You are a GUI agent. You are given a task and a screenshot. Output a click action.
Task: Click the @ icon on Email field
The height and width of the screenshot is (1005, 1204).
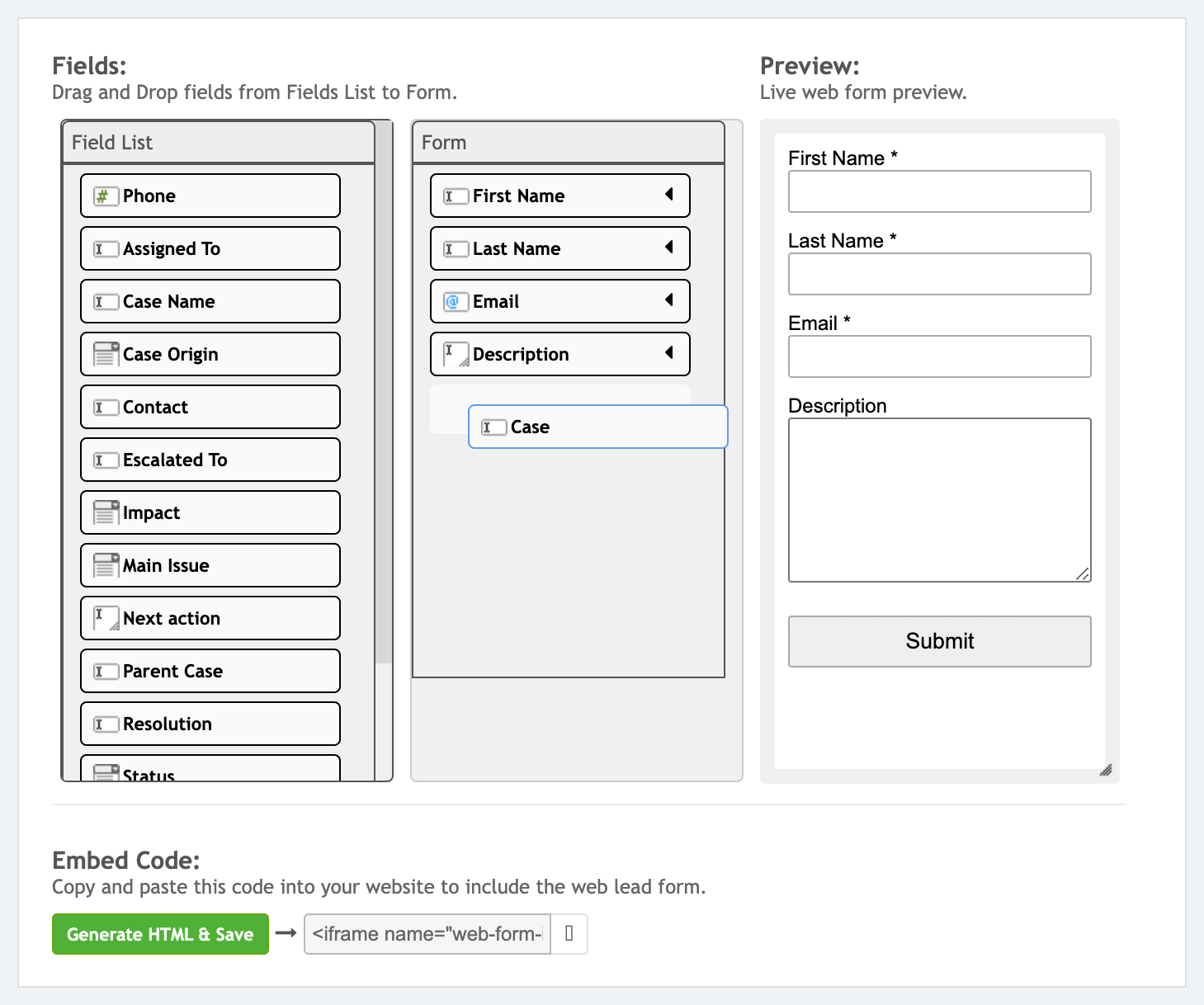click(455, 302)
